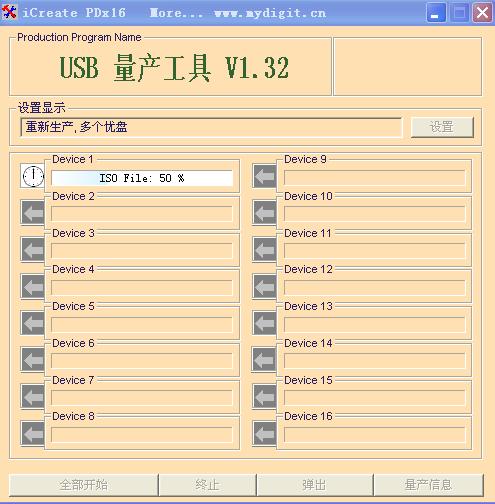Click the clock status icon for Device 1
Screen dimensions: 495x504
point(33,176)
